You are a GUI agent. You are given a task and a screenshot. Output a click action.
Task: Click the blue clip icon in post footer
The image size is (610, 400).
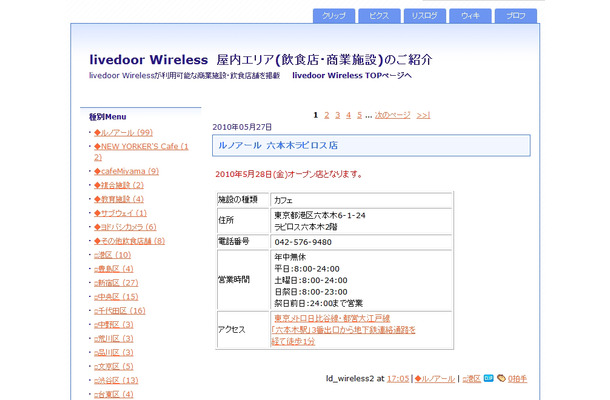coord(488,378)
